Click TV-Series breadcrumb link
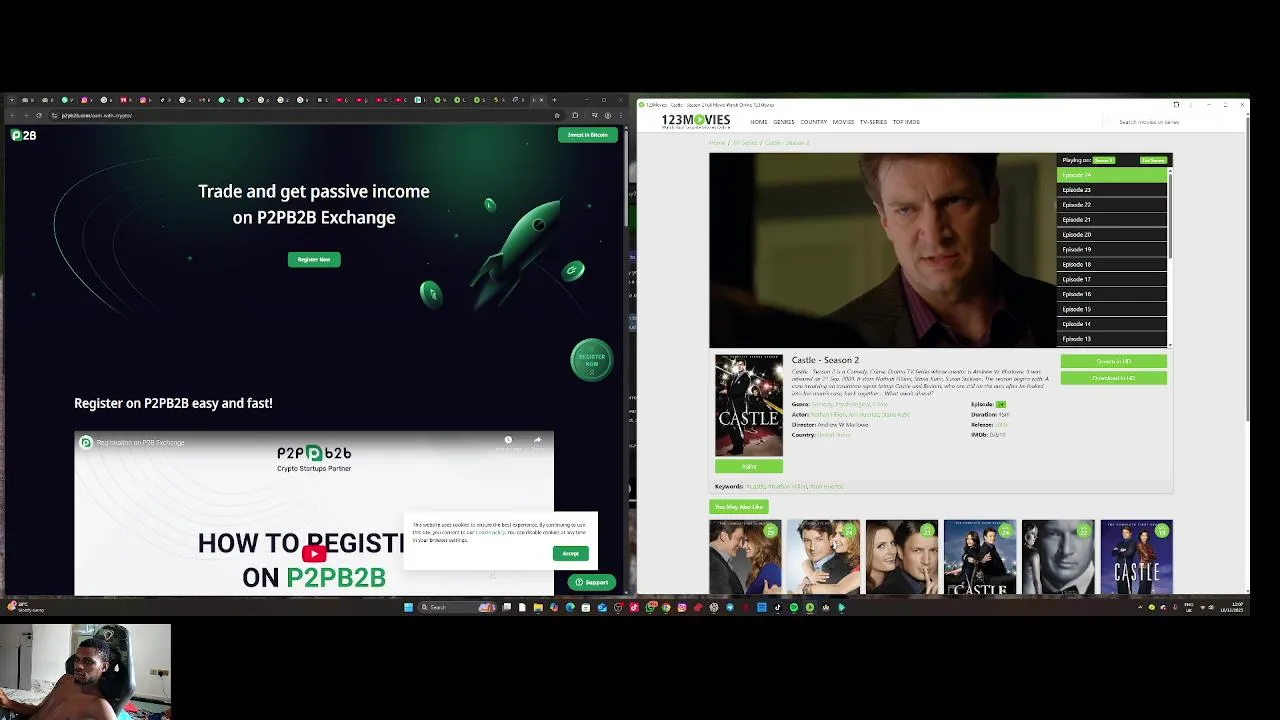Screen dimensions: 1280x720 point(746,143)
